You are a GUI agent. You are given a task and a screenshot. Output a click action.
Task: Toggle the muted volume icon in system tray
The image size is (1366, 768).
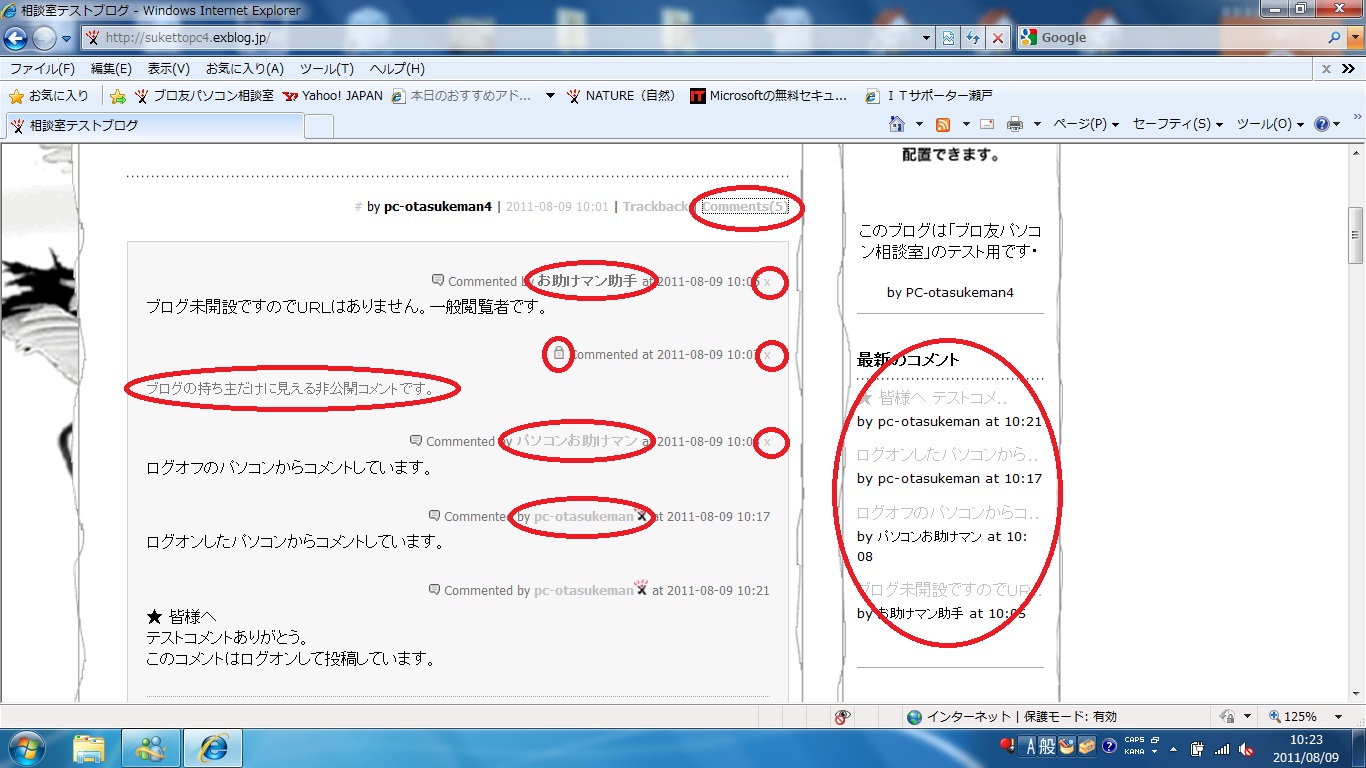click(x=1246, y=749)
